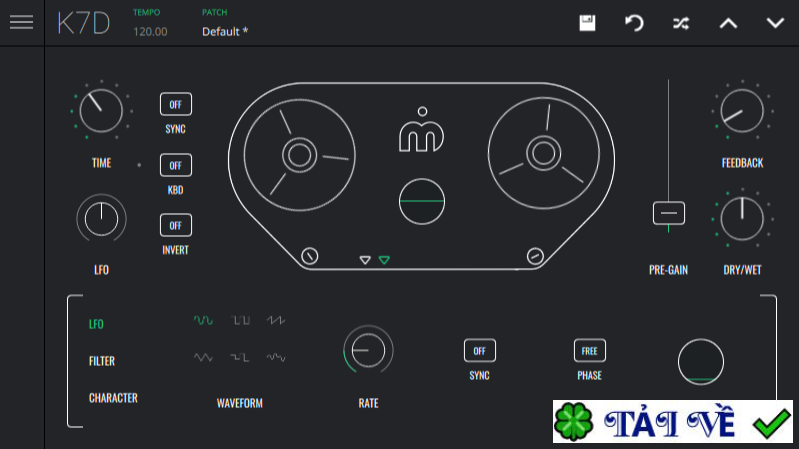Open the Default patch name selector
The image size is (799, 449).
pyautogui.click(x=225, y=32)
